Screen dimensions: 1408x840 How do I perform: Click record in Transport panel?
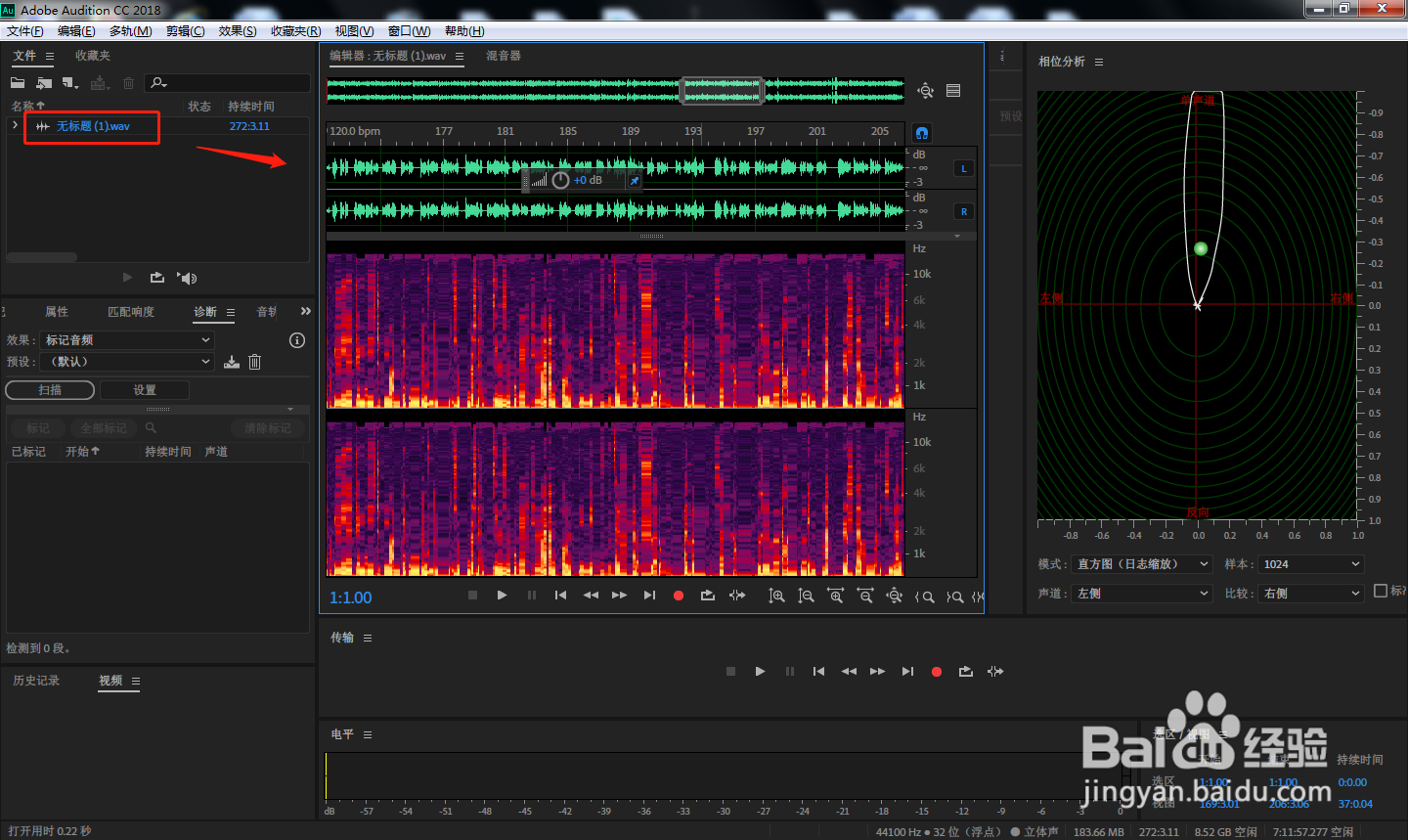(937, 672)
